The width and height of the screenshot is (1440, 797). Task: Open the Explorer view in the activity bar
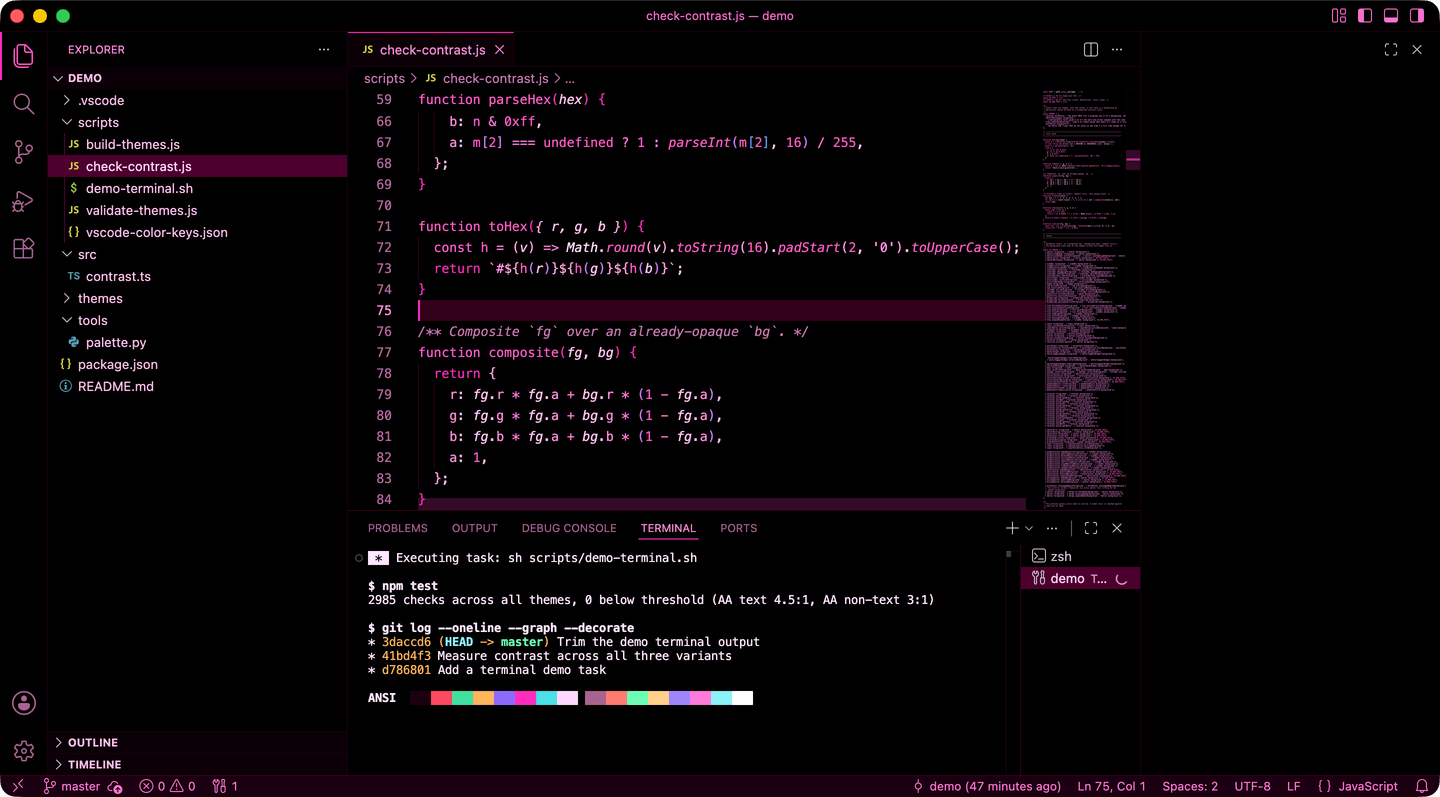tap(24, 56)
